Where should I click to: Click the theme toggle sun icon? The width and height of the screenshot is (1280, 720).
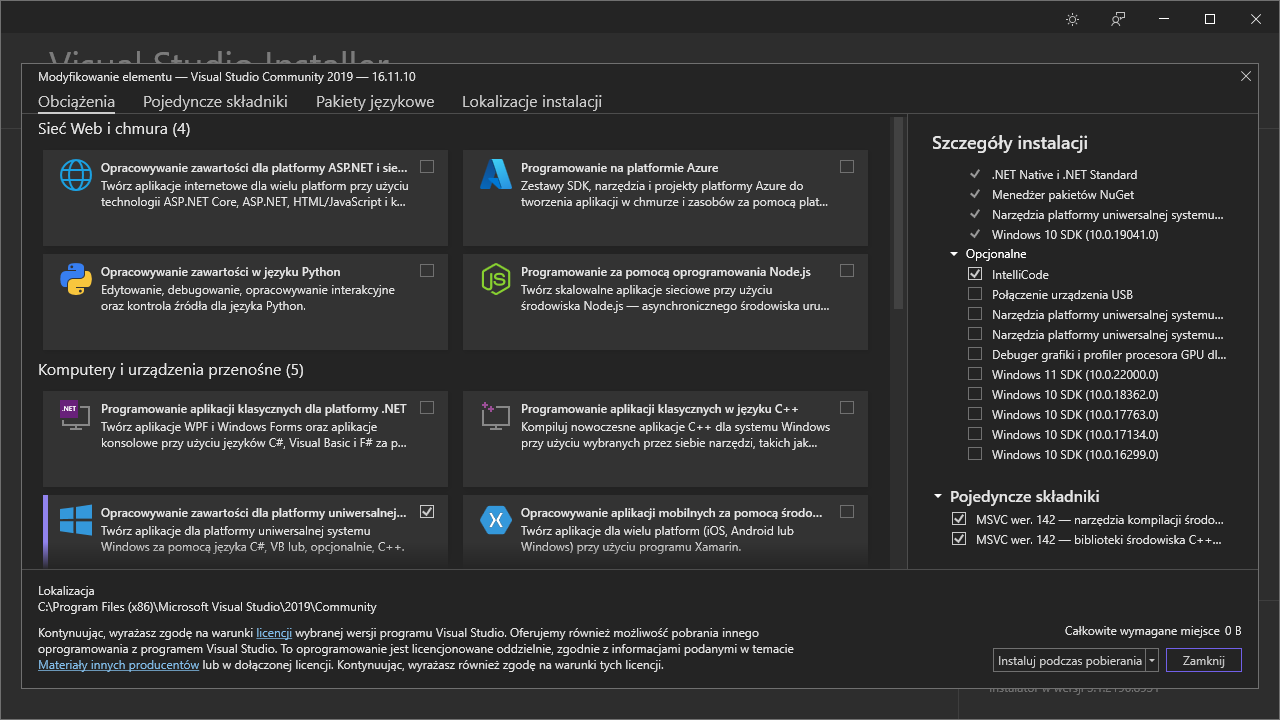pos(1072,18)
